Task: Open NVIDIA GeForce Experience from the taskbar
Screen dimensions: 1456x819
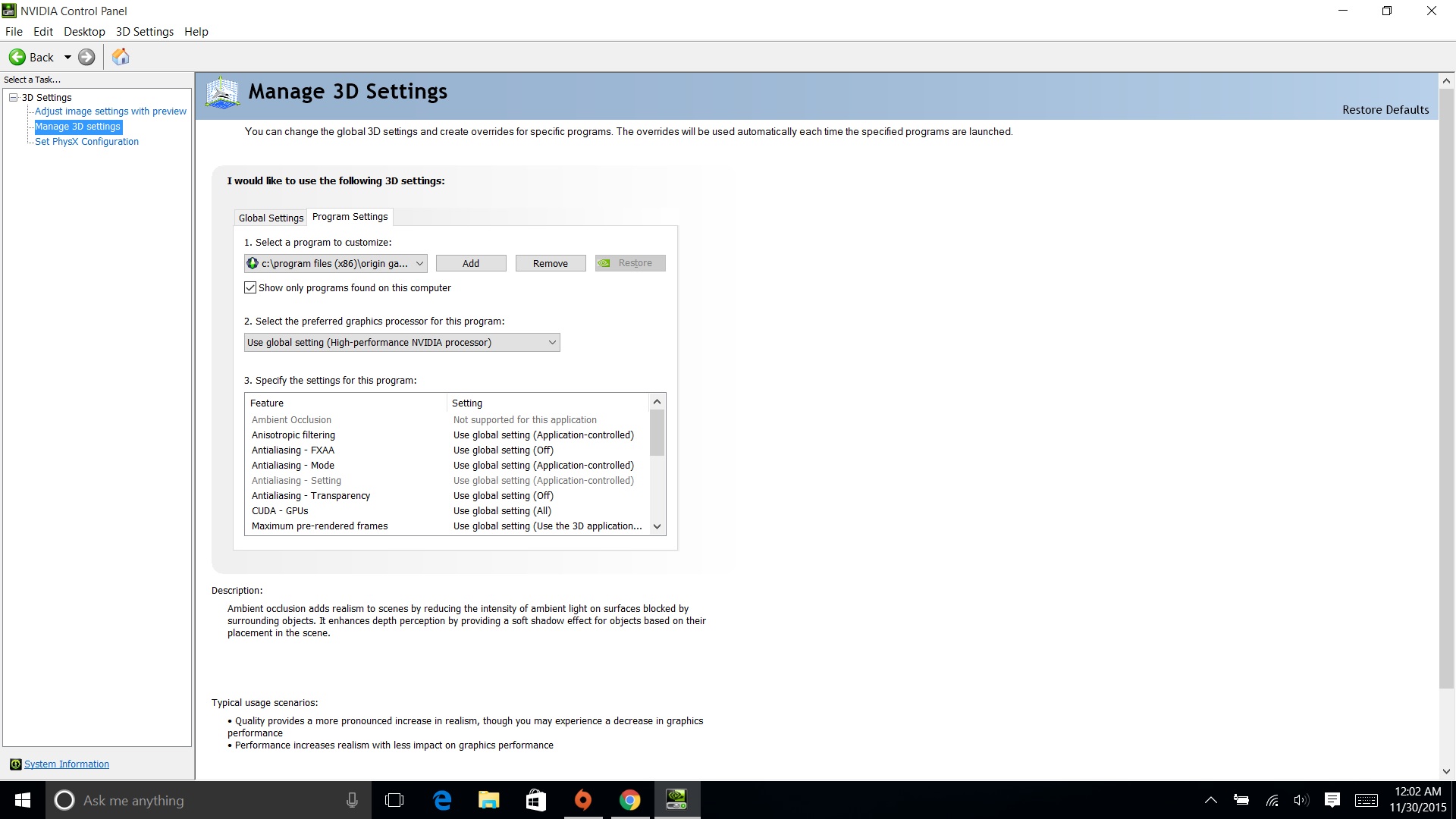Action: [x=677, y=800]
